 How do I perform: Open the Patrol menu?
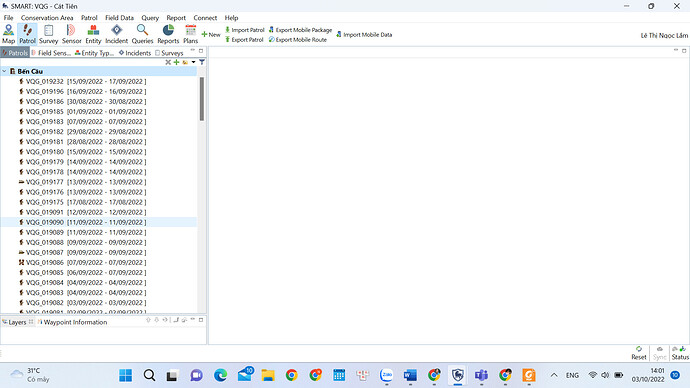(89, 18)
